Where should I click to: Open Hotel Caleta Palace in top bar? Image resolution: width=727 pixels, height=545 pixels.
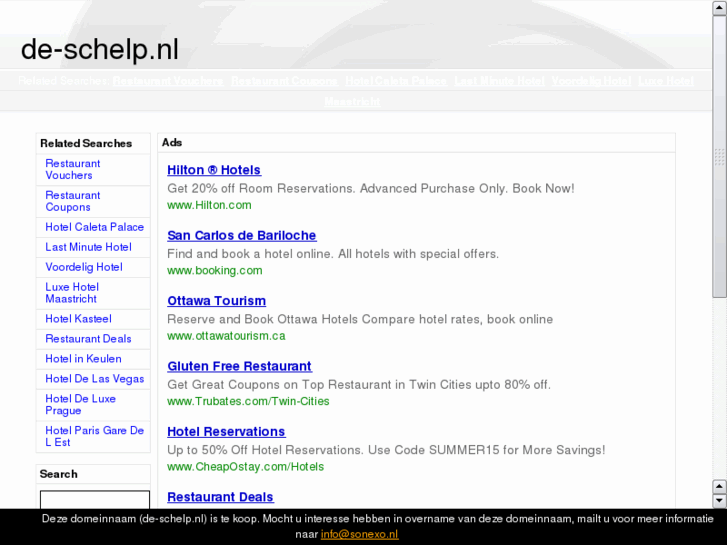396,81
